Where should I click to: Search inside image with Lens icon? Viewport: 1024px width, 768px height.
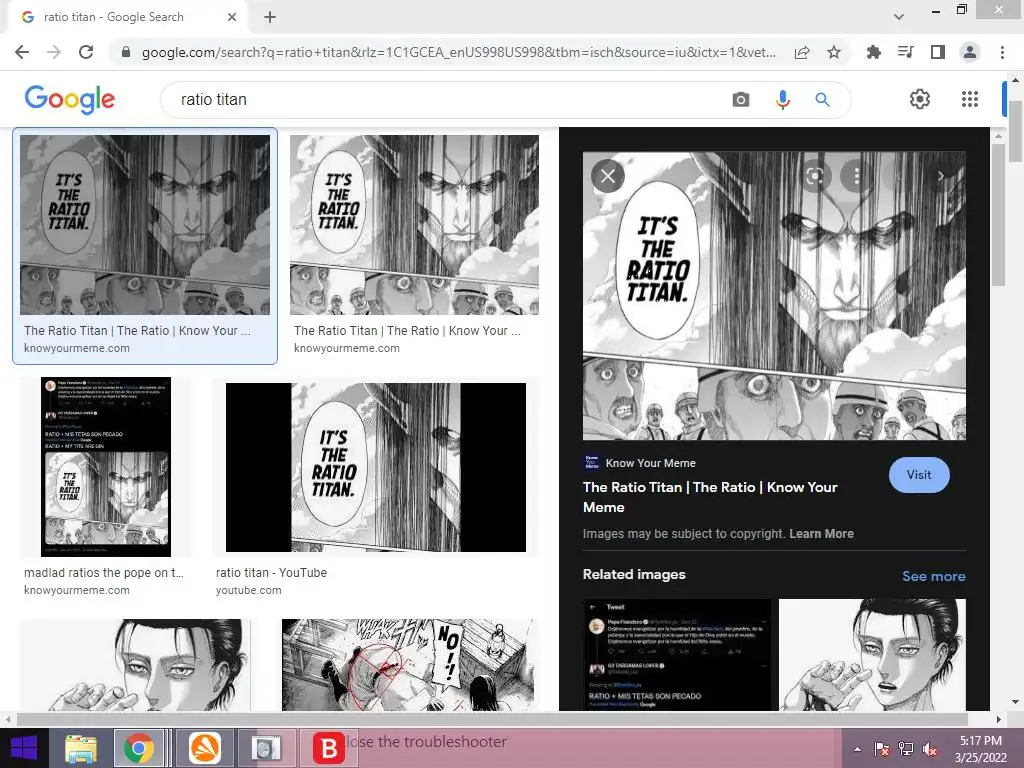[x=814, y=176]
